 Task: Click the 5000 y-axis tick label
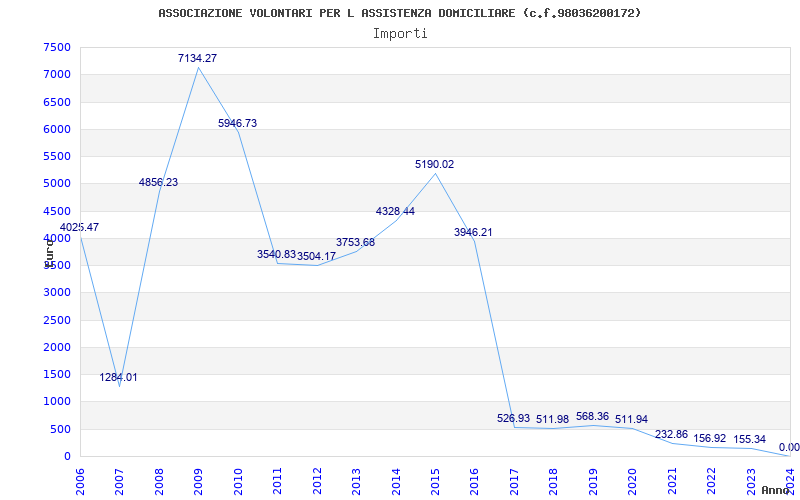point(57,184)
